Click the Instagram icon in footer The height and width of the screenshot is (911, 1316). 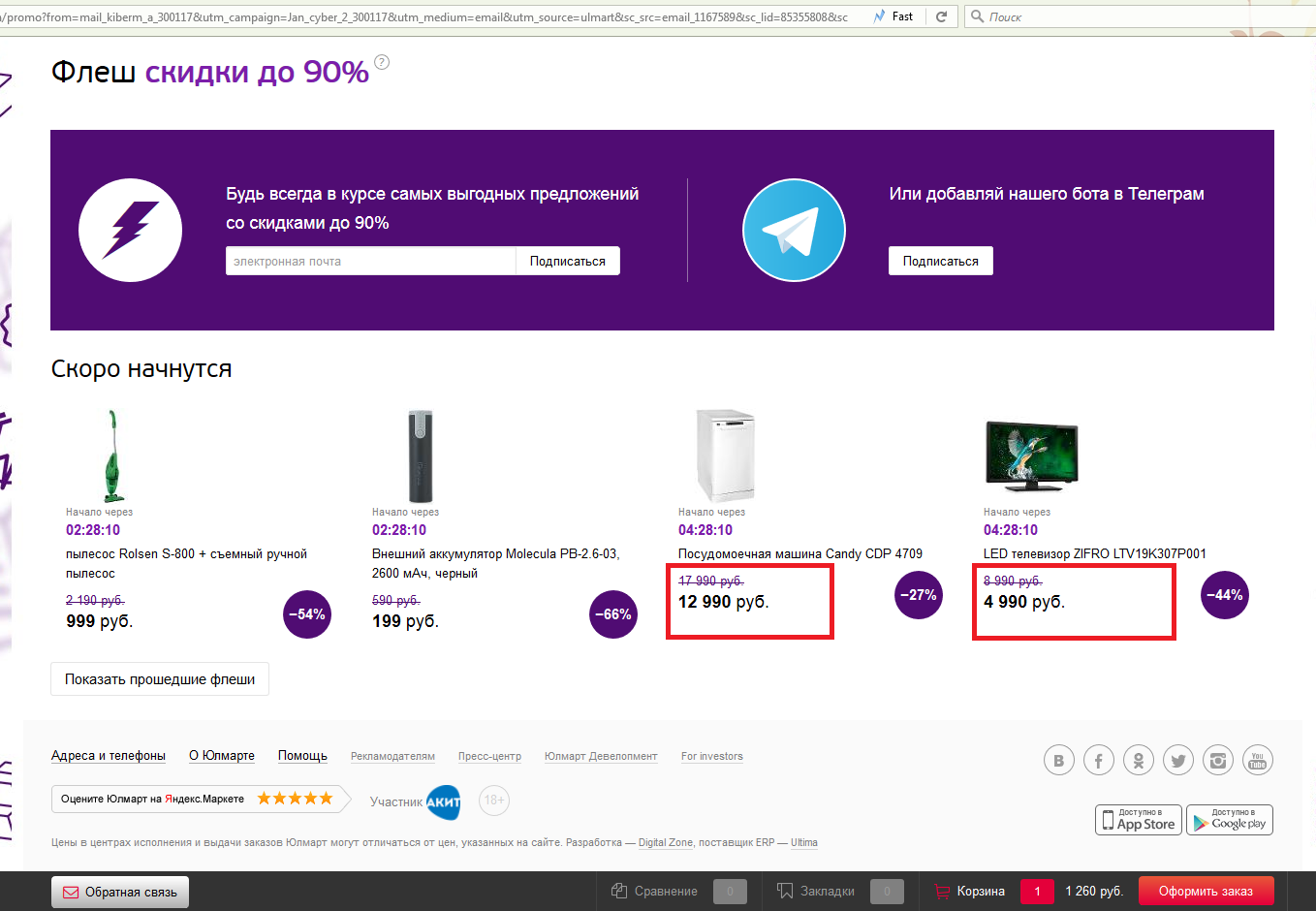(x=1218, y=761)
